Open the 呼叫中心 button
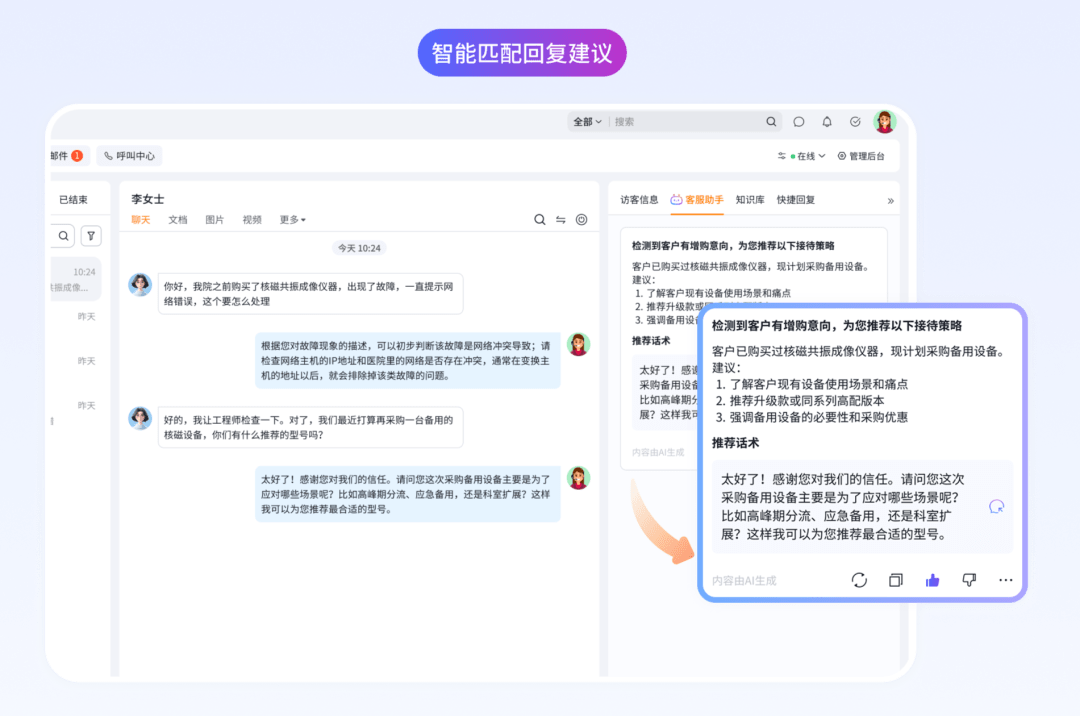The image size is (1080, 716). tap(129, 156)
